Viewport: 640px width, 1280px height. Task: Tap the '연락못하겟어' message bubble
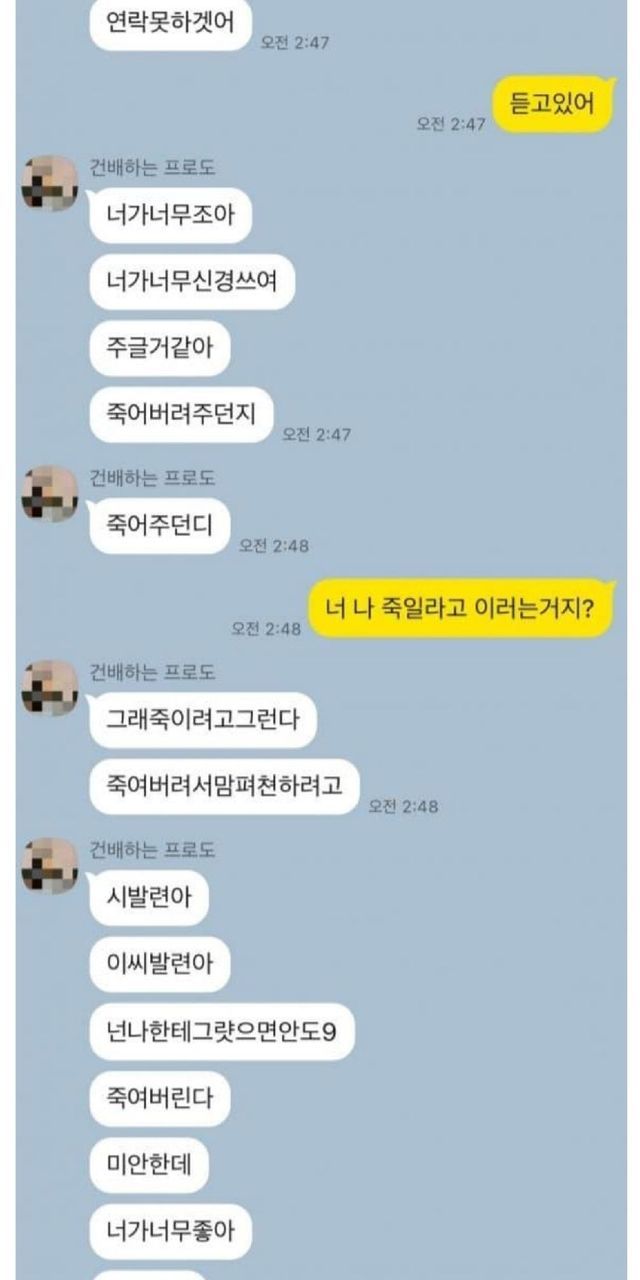pyautogui.click(x=170, y=21)
